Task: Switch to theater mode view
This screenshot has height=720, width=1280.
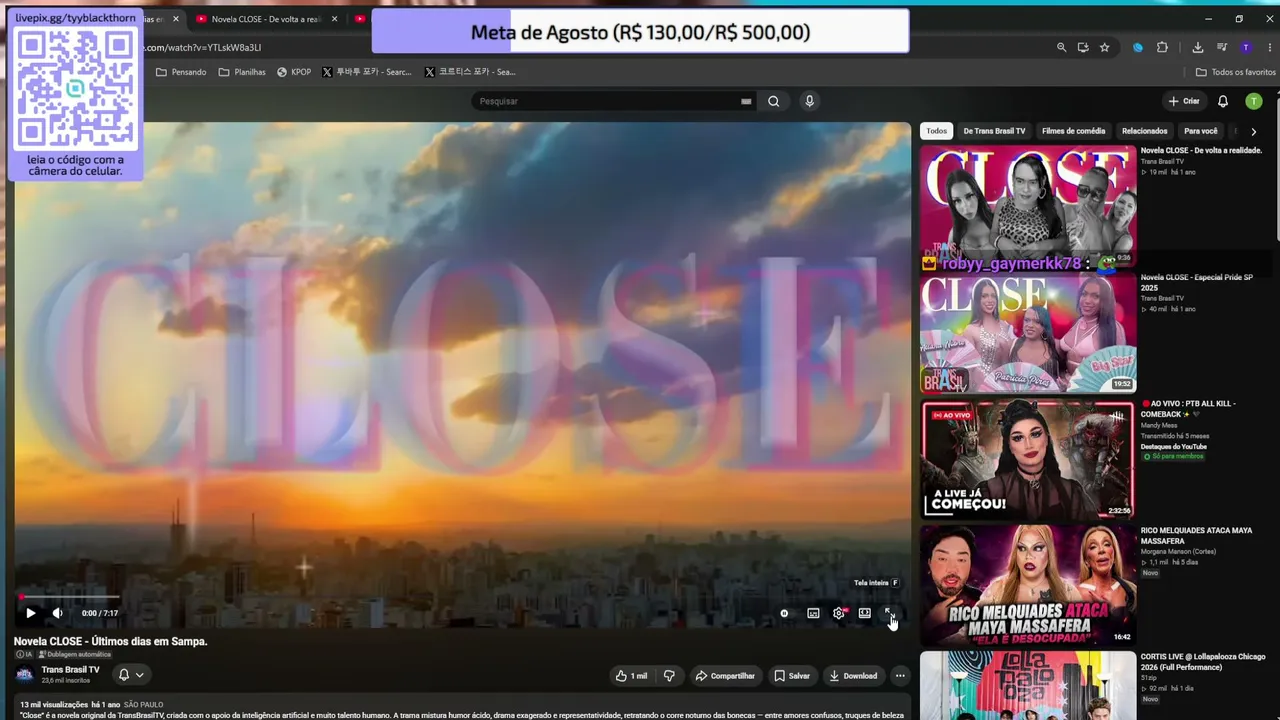Action: pyautogui.click(x=864, y=613)
